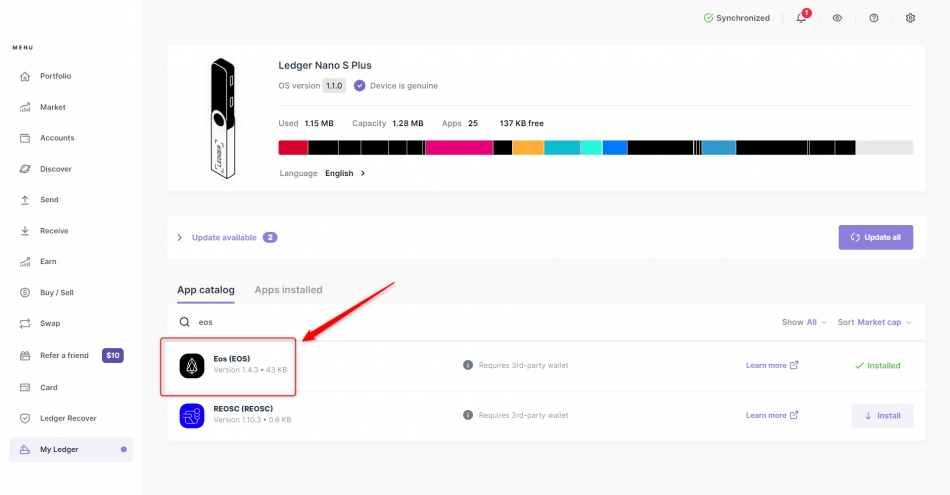The height and width of the screenshot is (495, 950).
Task: Switch to the Apps installed tab
Action: (x=288, y=290)
